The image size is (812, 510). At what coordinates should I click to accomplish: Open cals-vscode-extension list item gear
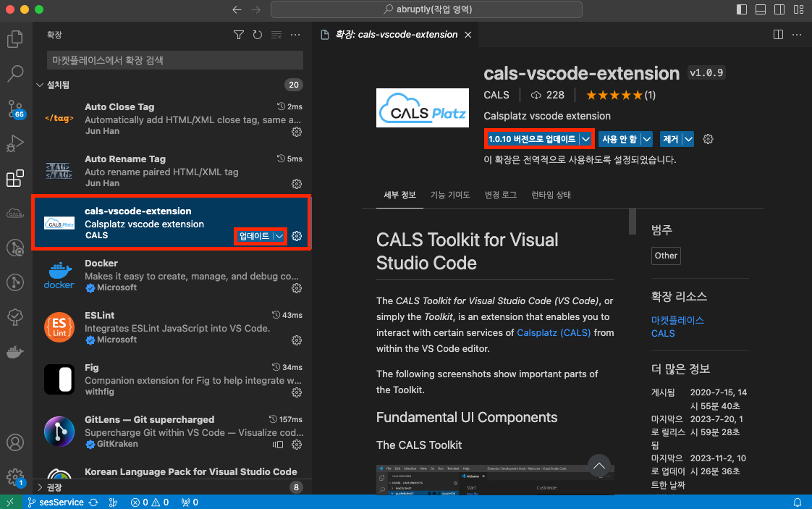297,236
